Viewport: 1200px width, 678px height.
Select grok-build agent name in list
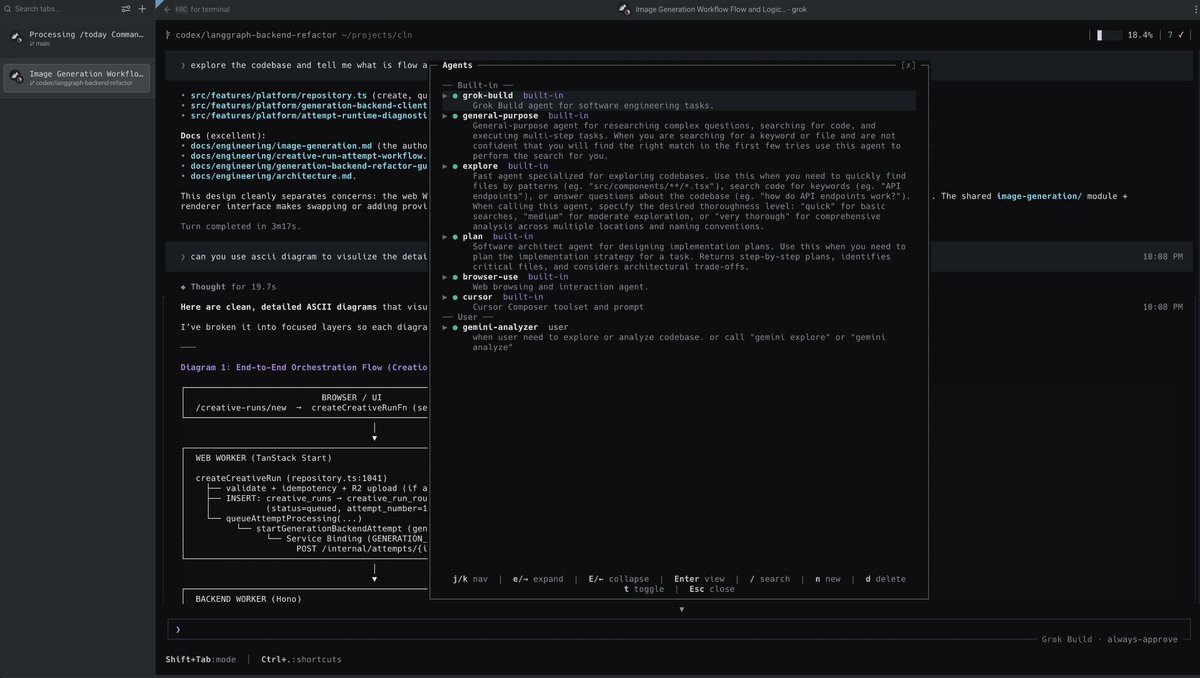(x=488, y=96)
